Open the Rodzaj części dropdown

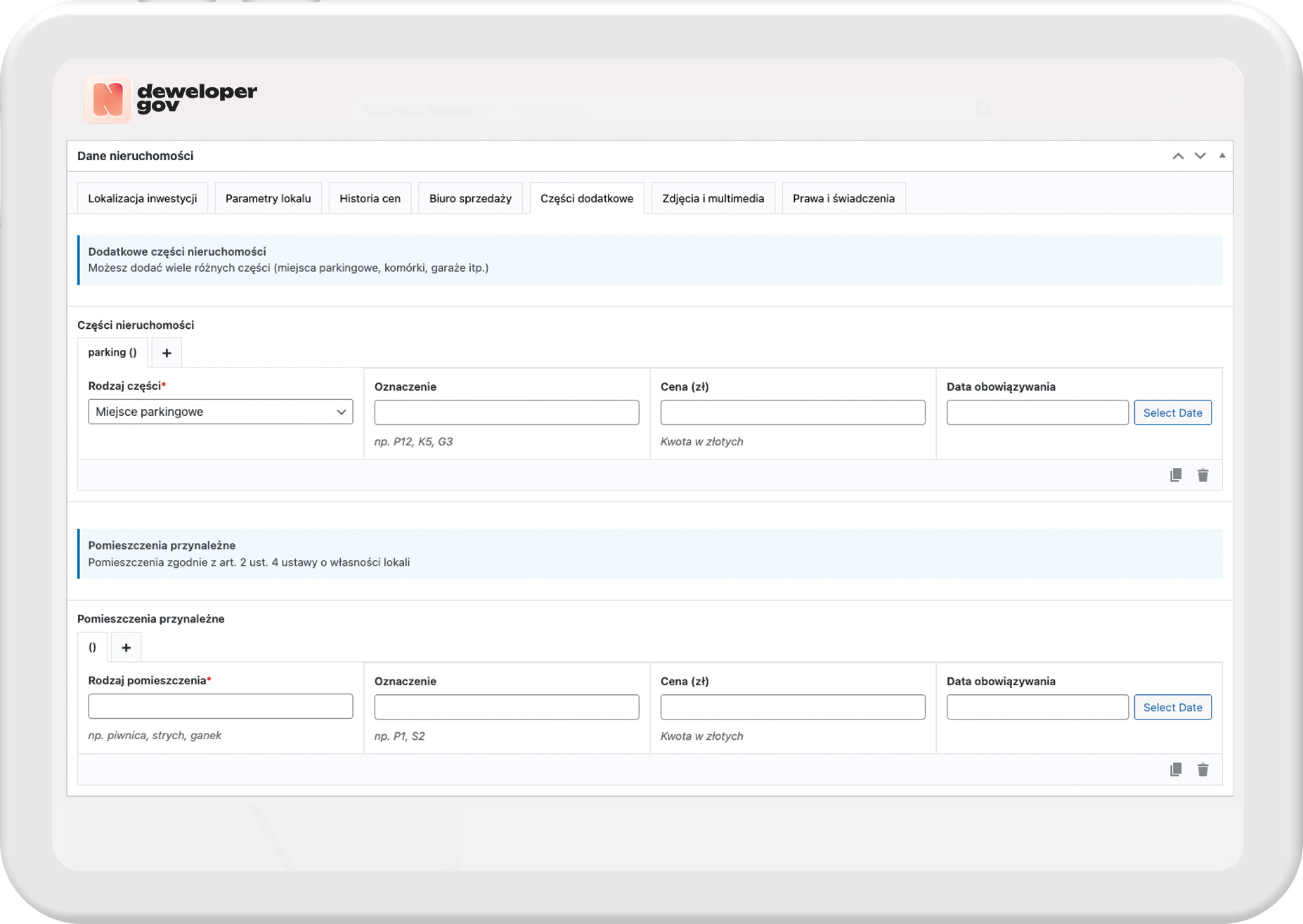220,412
